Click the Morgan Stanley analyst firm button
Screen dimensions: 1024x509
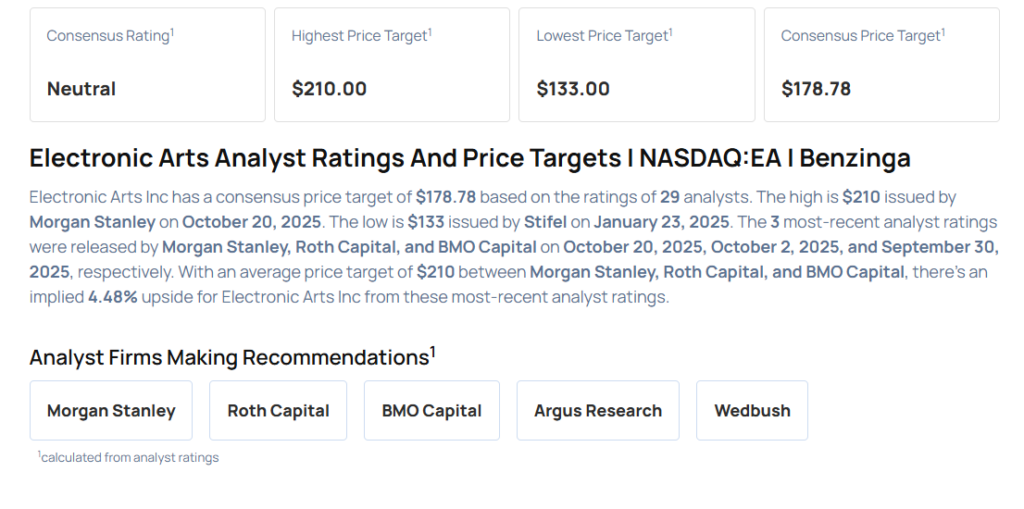(111, 410)
